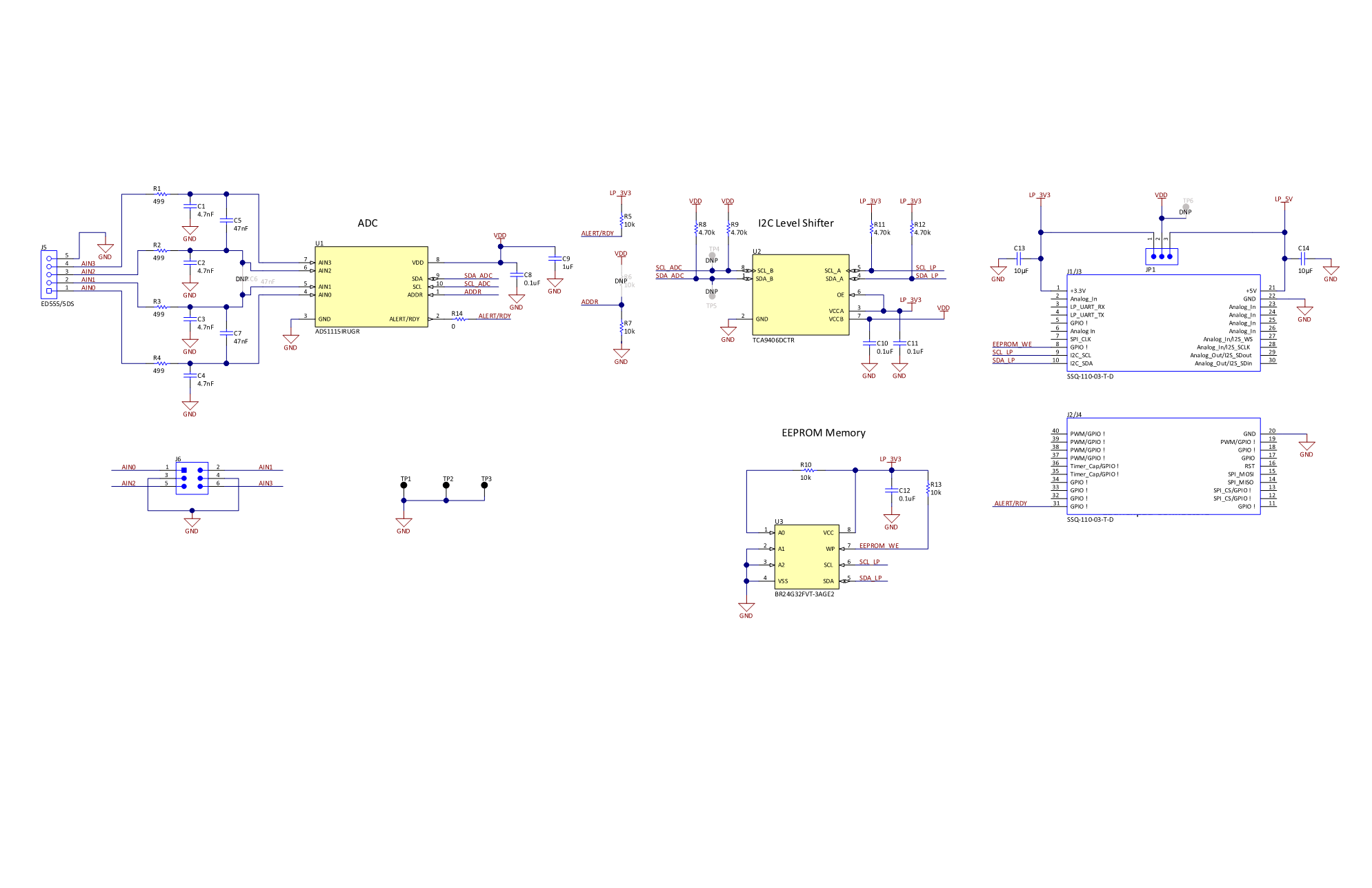The image size is (1372, 888).
Task: Click the JP1 three-pin jumper symbol
Action: pos(1161,256)
